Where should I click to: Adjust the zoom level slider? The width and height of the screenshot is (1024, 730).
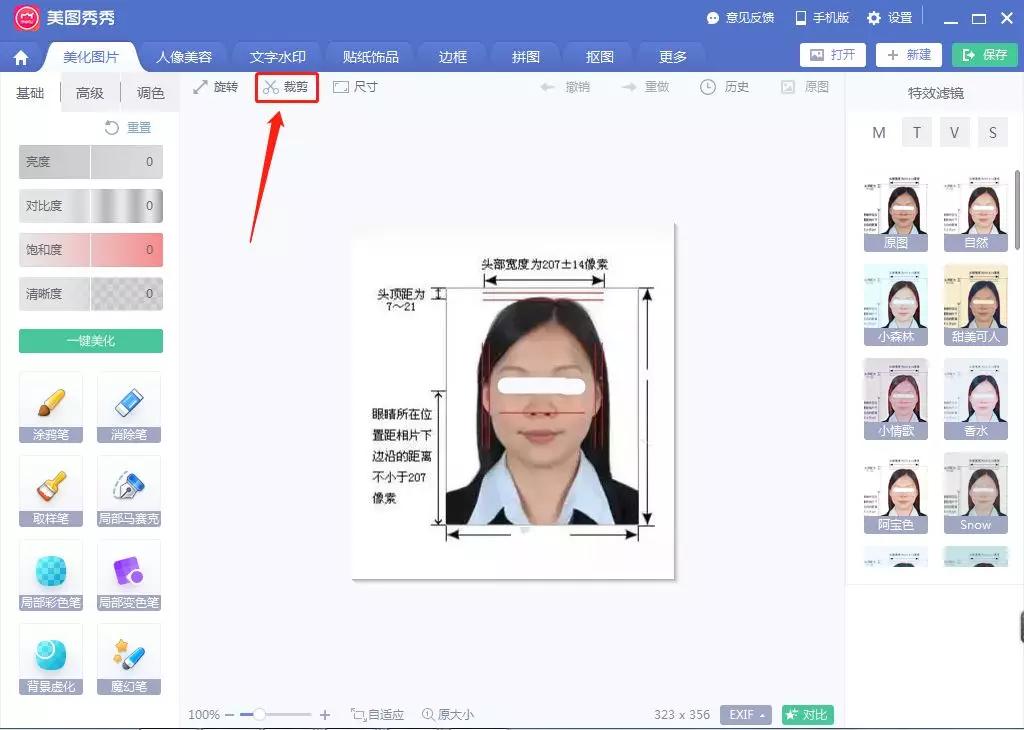[x=275, y=715]
